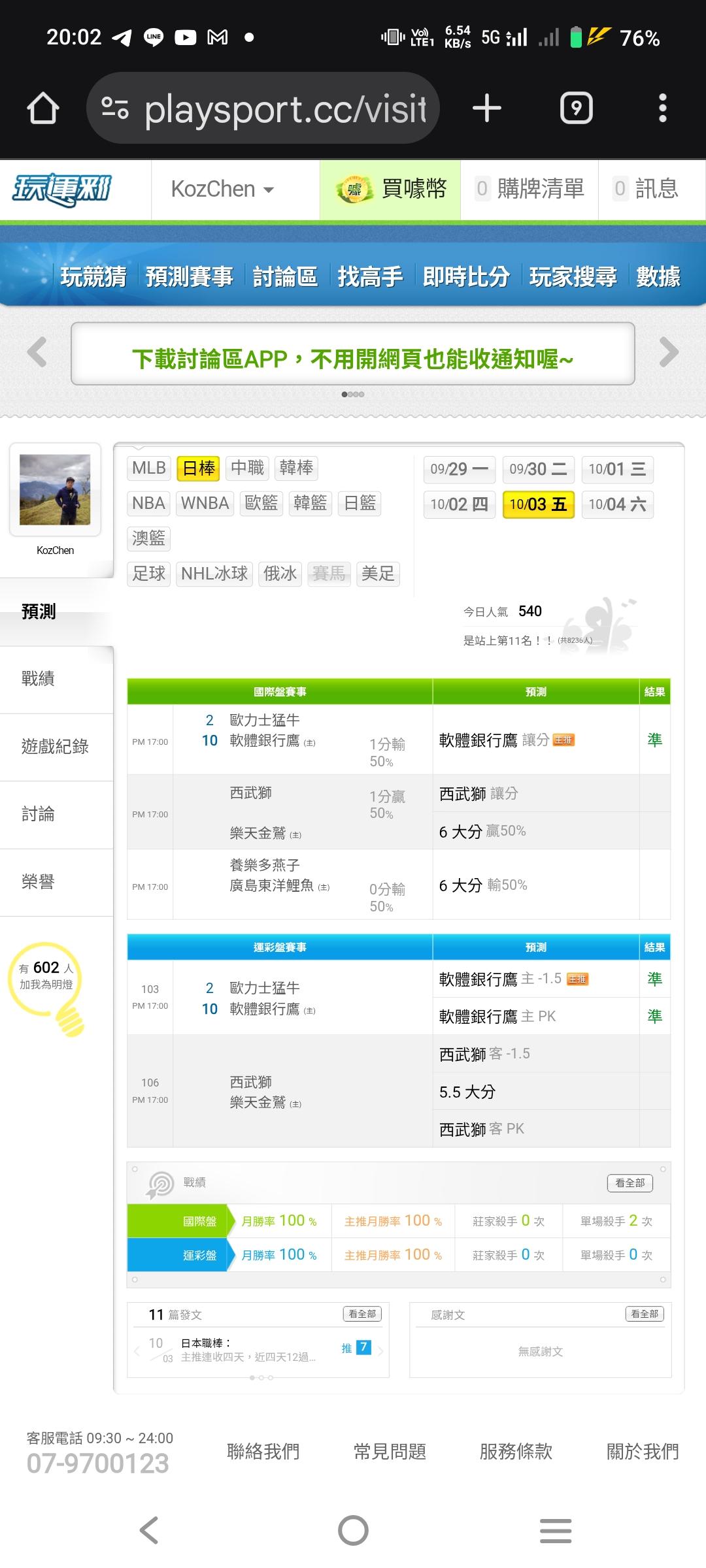Screen dimensions: 706x1568
Task: Click the 下載討論區APP banner
Action: click(353, 353)
